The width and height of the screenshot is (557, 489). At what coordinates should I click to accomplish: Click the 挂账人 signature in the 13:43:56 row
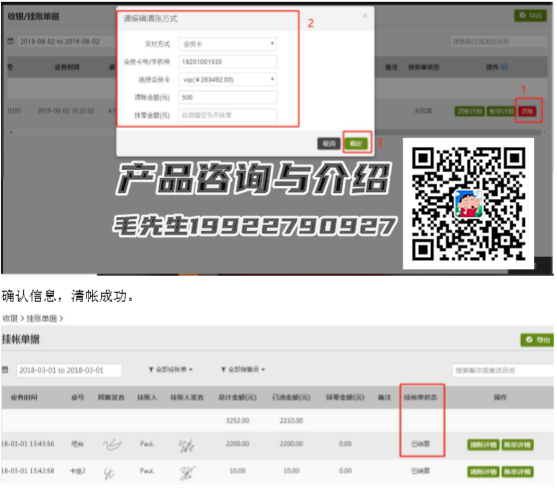point(187,445)
